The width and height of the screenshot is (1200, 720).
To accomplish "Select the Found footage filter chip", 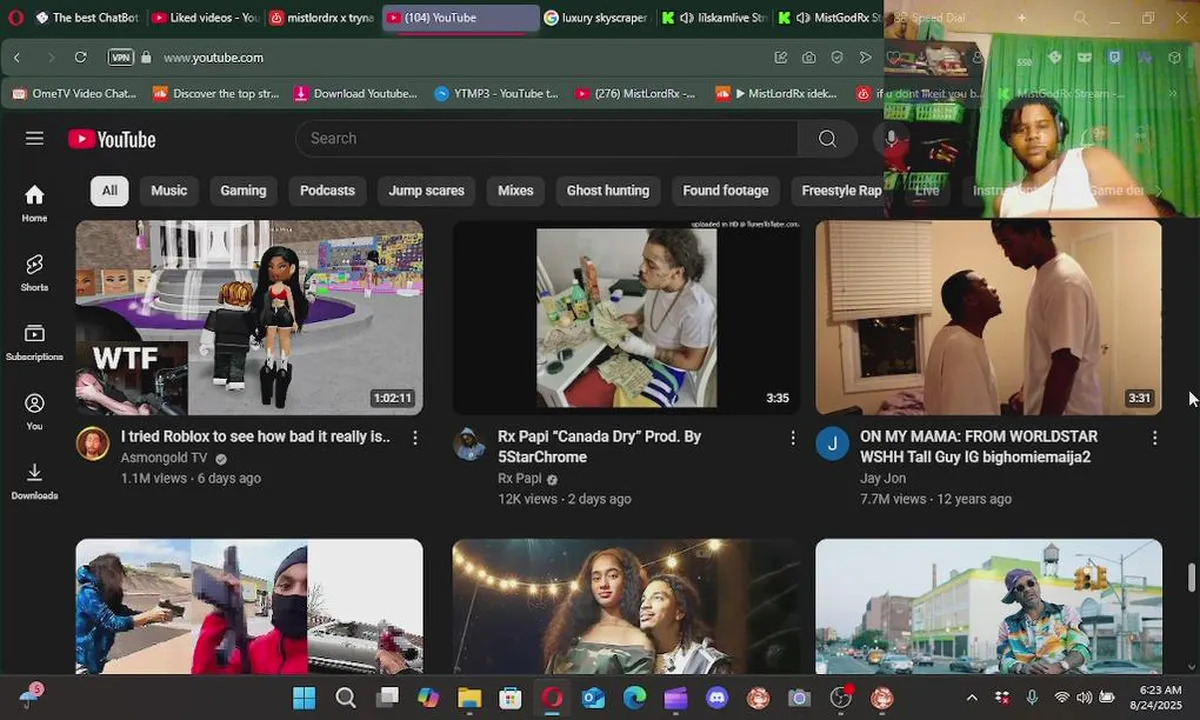I will [x=726, y=190].
